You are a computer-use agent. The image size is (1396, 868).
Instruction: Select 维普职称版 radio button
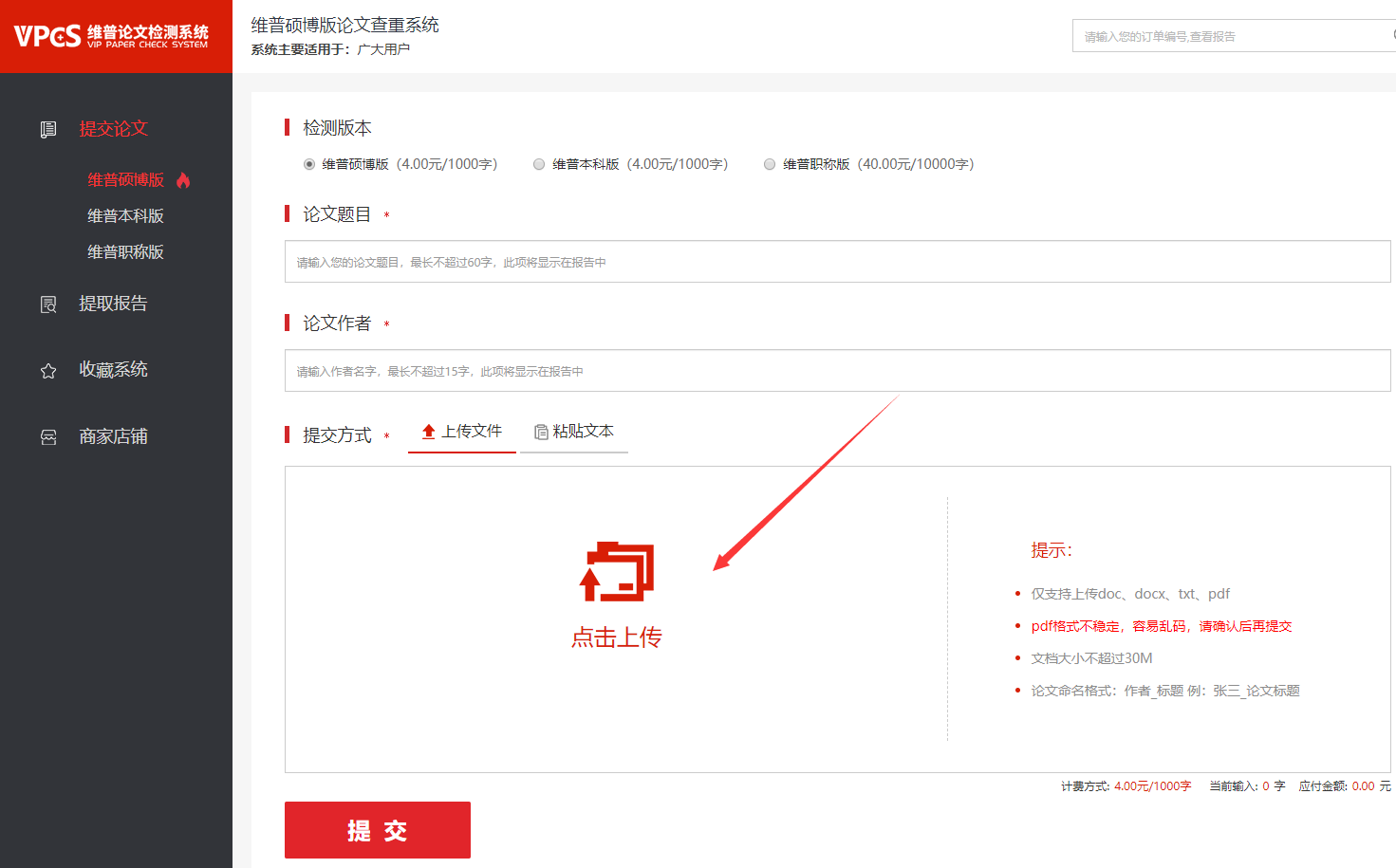770,164
